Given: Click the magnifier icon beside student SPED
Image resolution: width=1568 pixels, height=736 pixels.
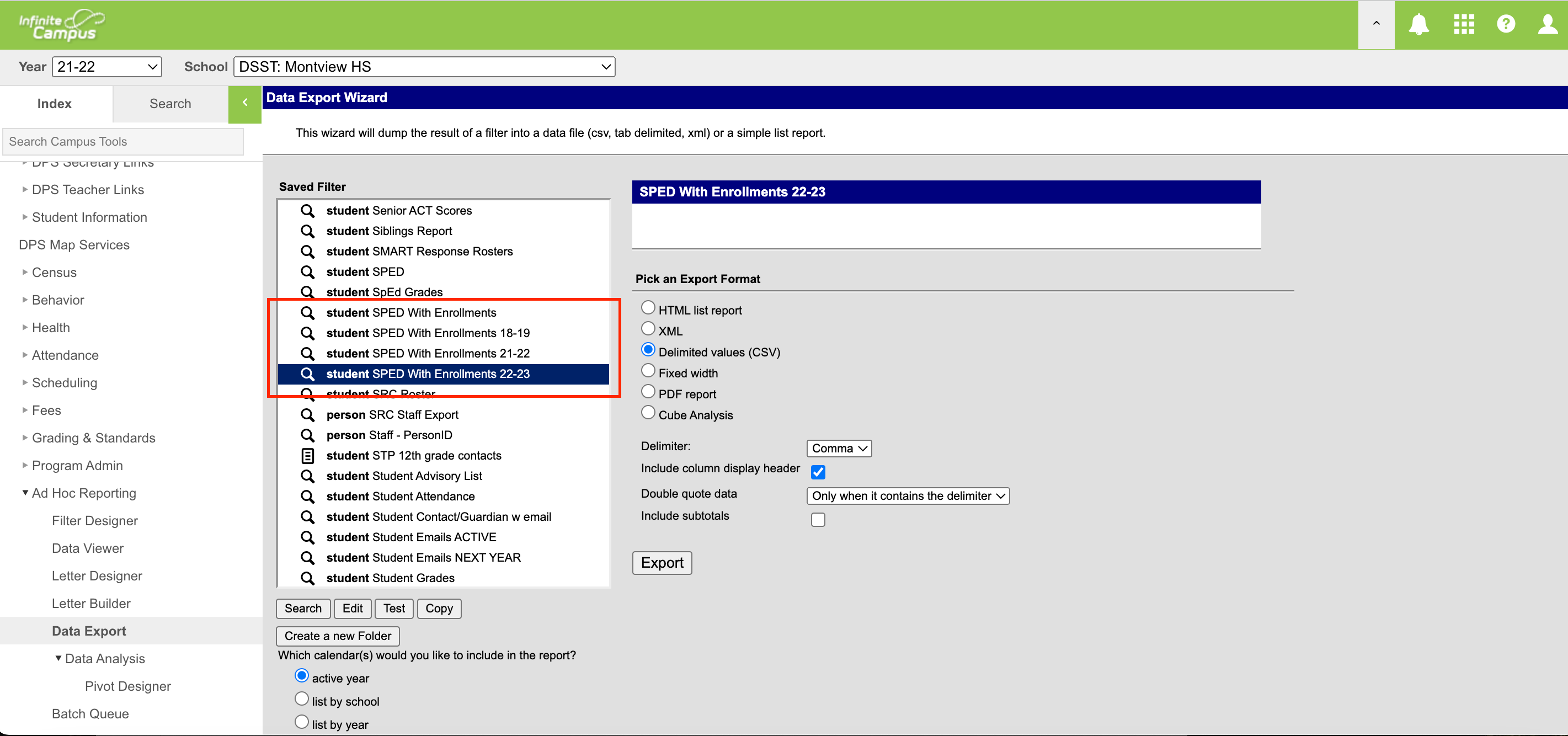Looking at the screenshot, I should pyautogui.click(x=308, y=272).
